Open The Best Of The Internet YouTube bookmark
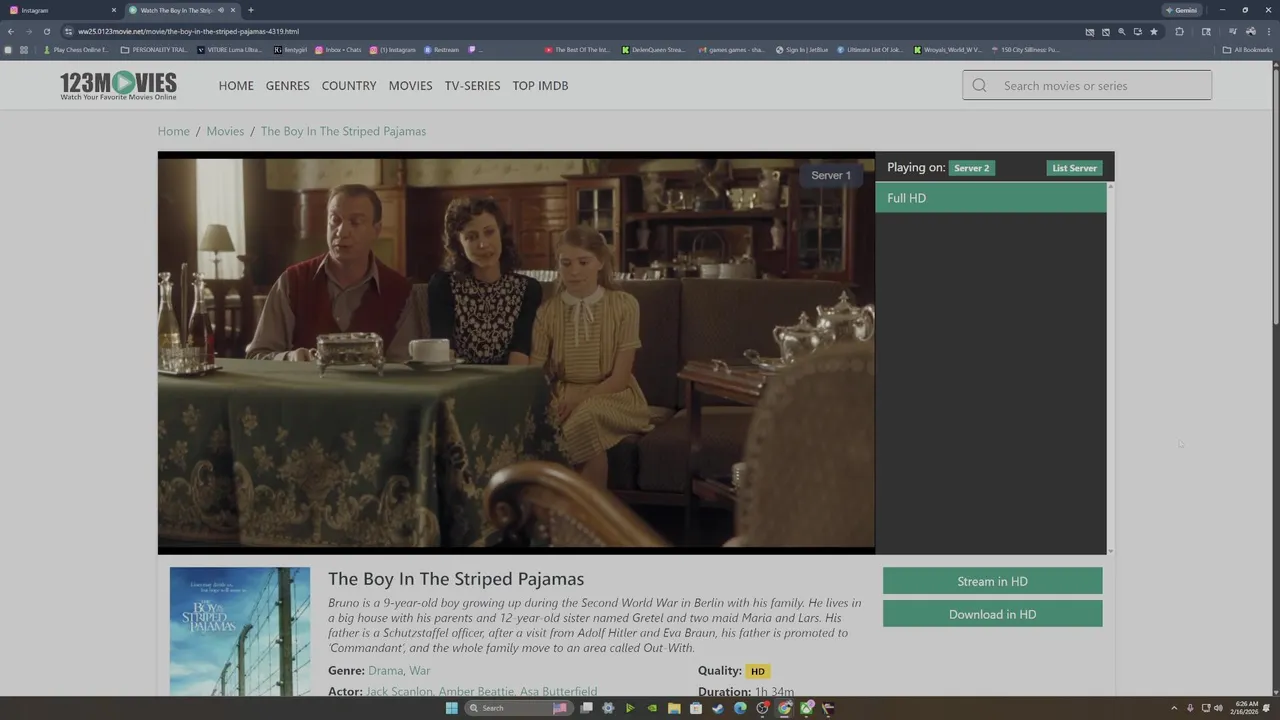1280x720 pixels. (577, 50)
